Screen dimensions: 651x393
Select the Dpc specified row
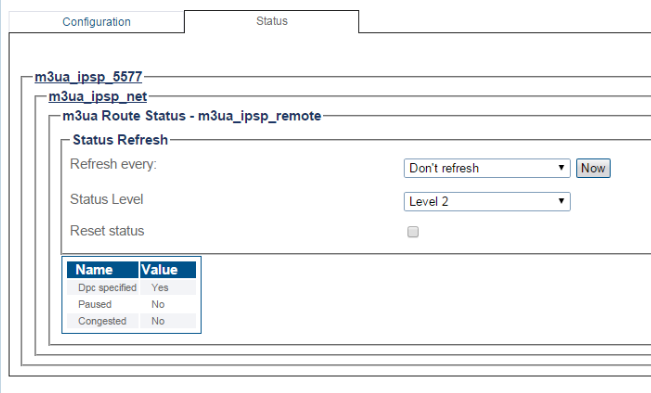[131, 287]
